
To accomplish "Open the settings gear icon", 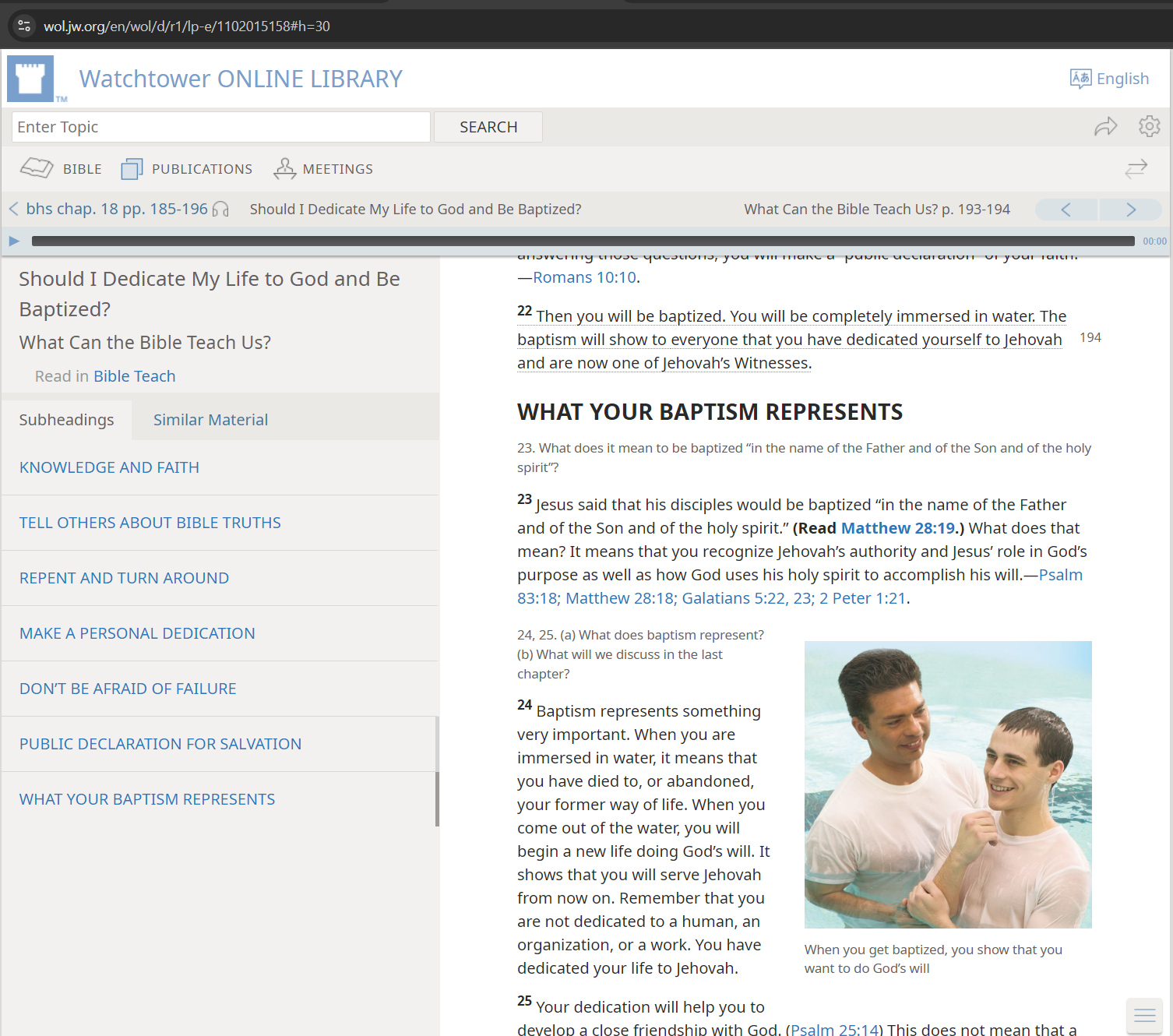I will tap(1149, 126).
